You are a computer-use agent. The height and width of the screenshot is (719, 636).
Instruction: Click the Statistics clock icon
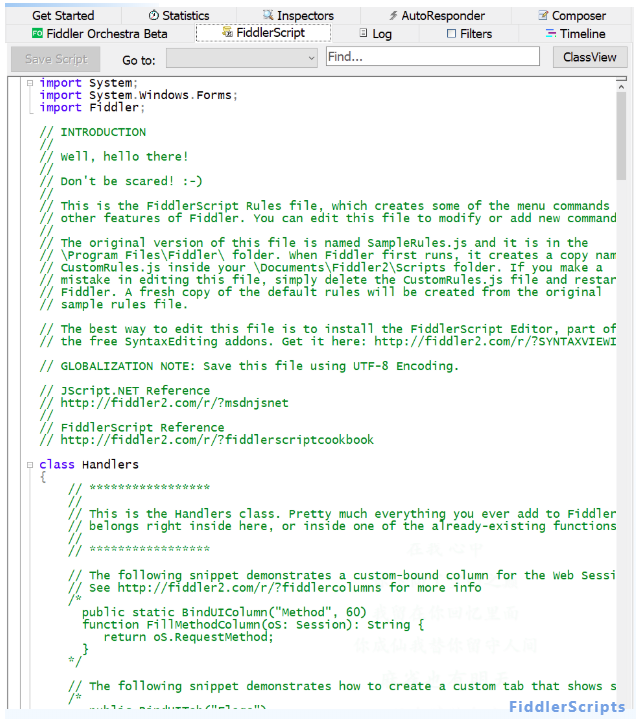154,16
